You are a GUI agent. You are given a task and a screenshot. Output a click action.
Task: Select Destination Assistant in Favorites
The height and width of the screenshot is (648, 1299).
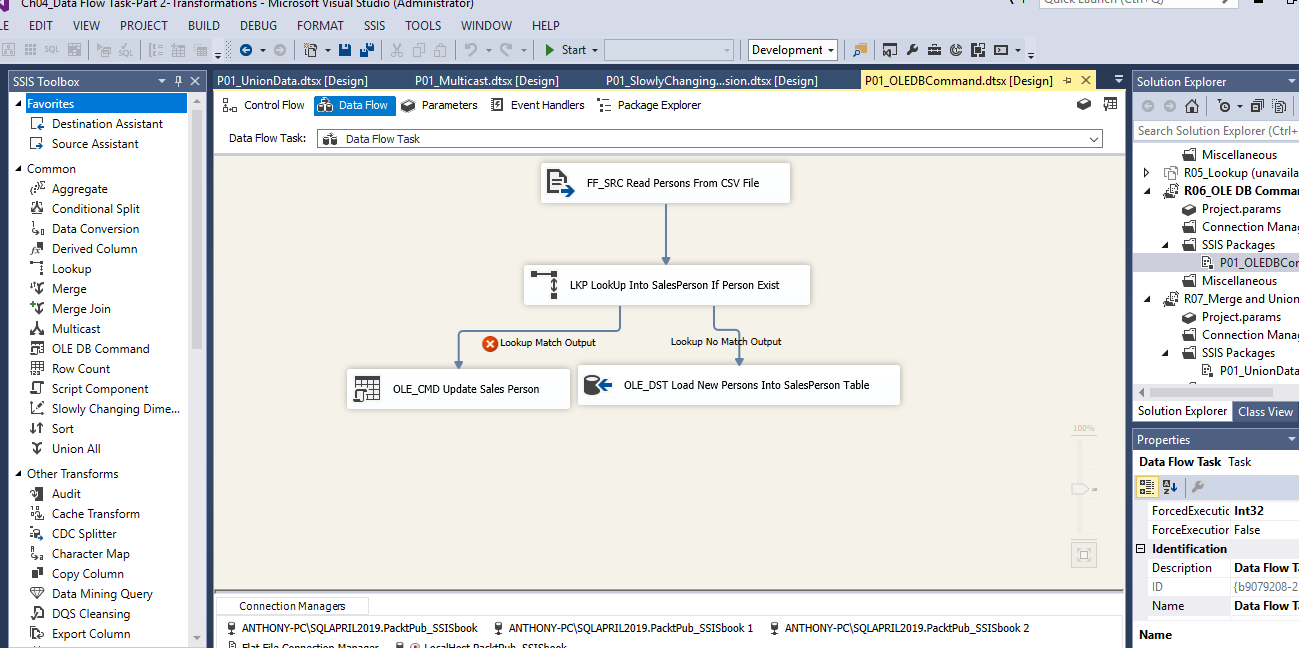tap(107, 124)
